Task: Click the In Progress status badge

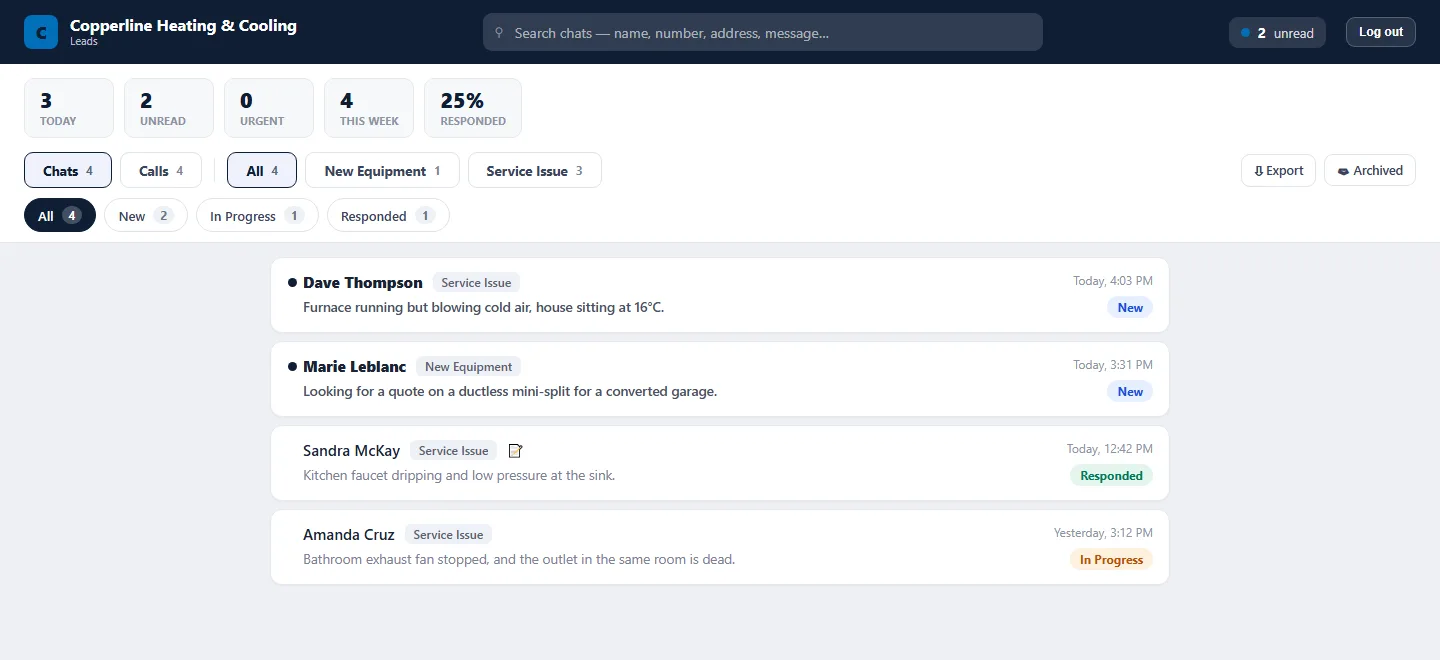Action: 1111,560
